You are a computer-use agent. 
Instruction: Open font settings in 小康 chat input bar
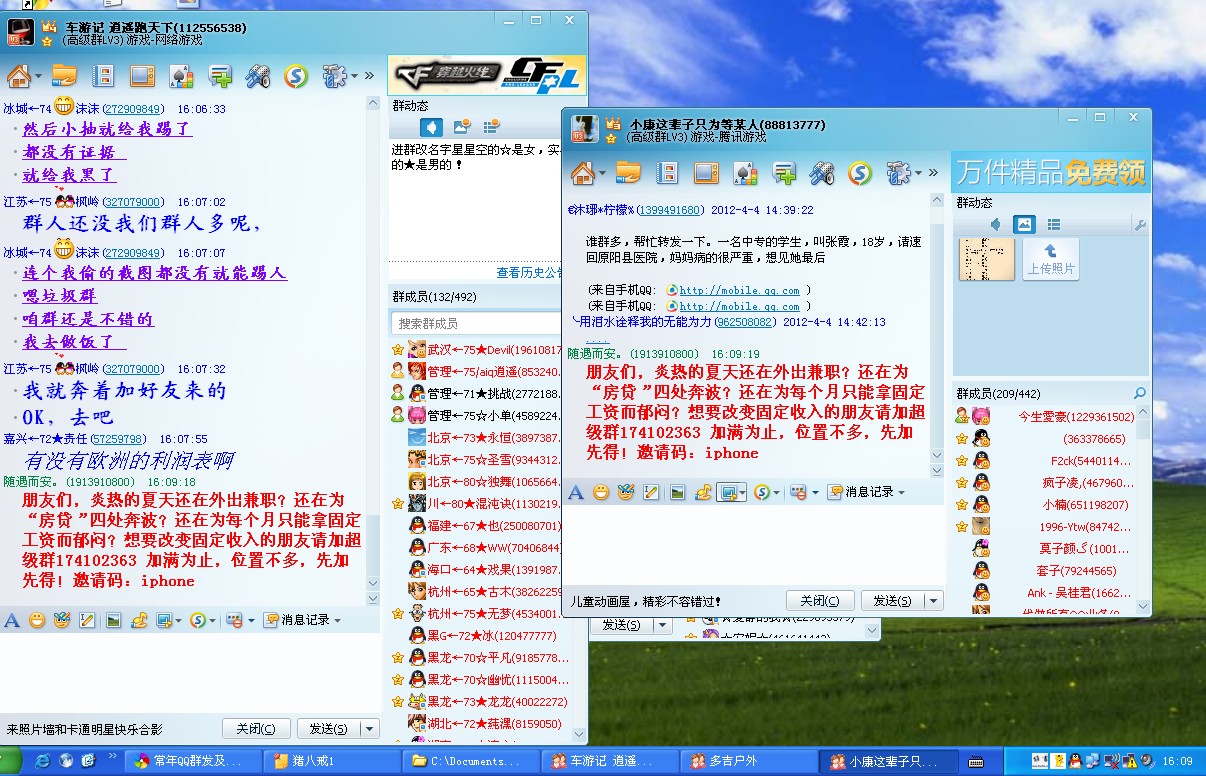coord(575,492)
